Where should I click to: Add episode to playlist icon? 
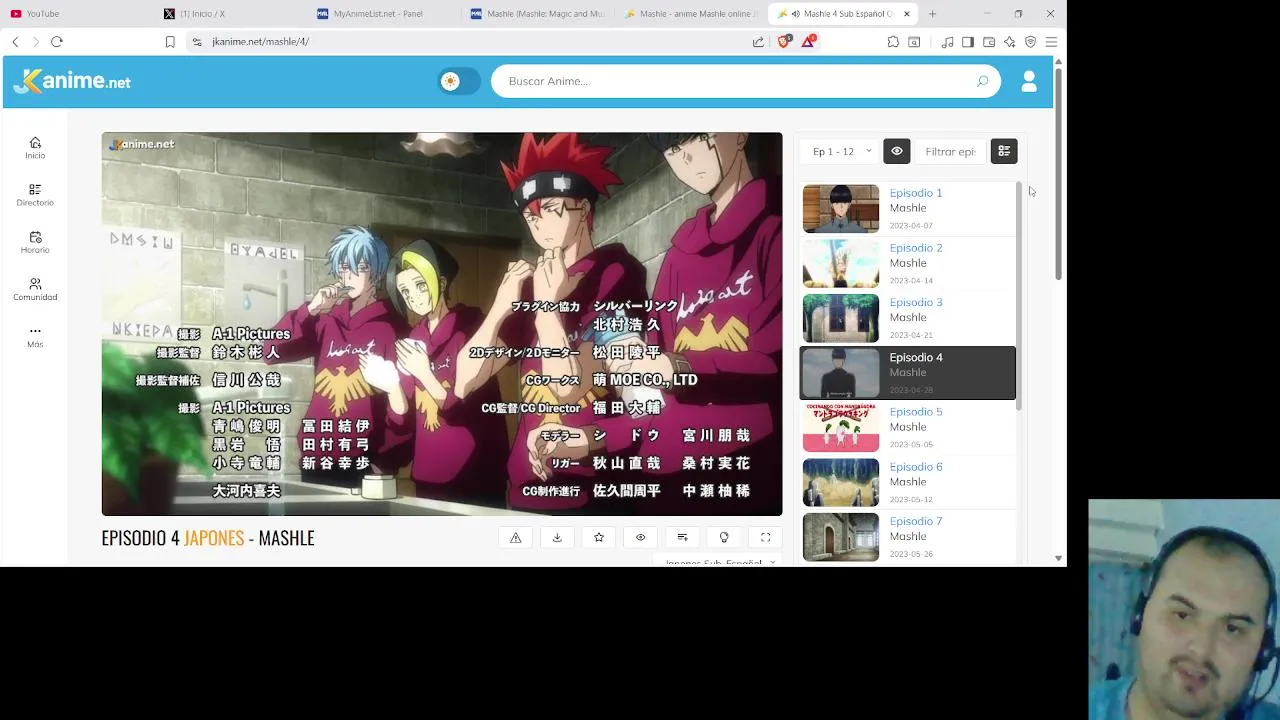coord(682,538)
